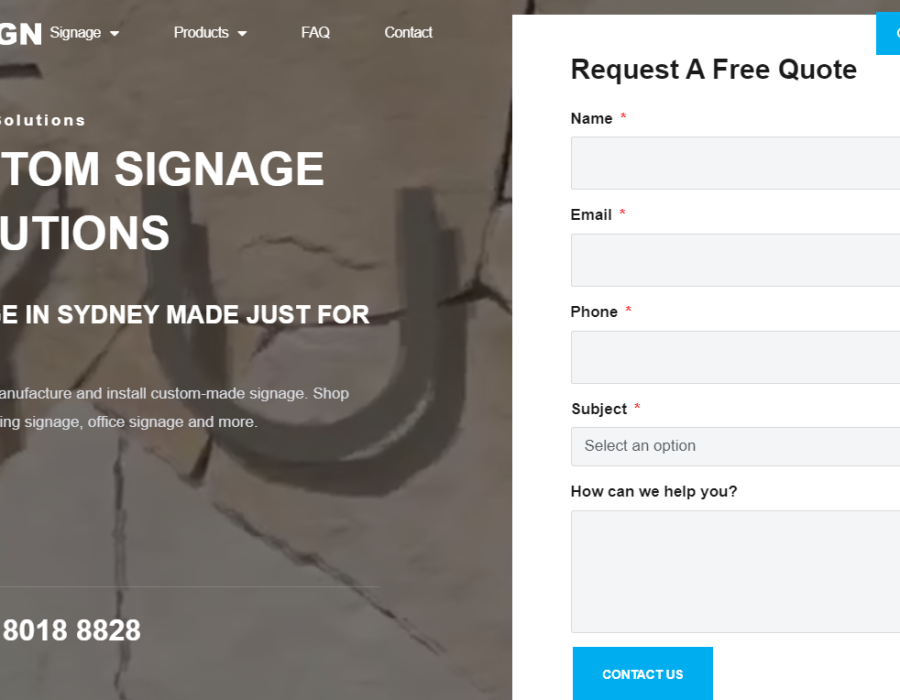Go to the Contact page
Viewport: 900px width, 700px height.
click(x=408, y=33)
